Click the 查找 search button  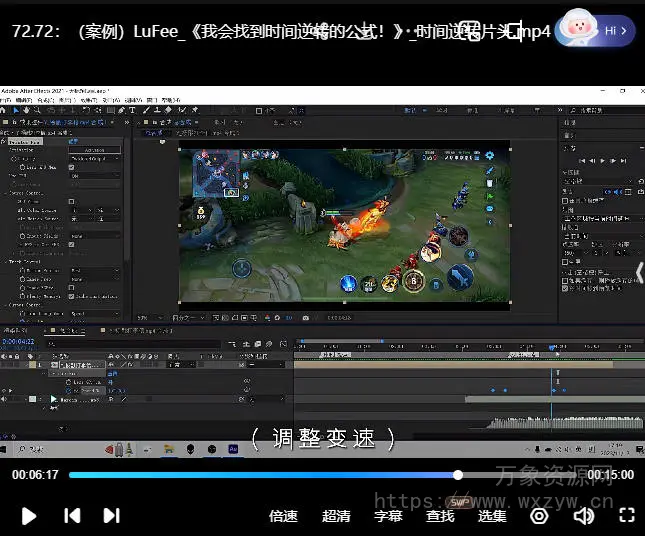(x=440, y=516)
